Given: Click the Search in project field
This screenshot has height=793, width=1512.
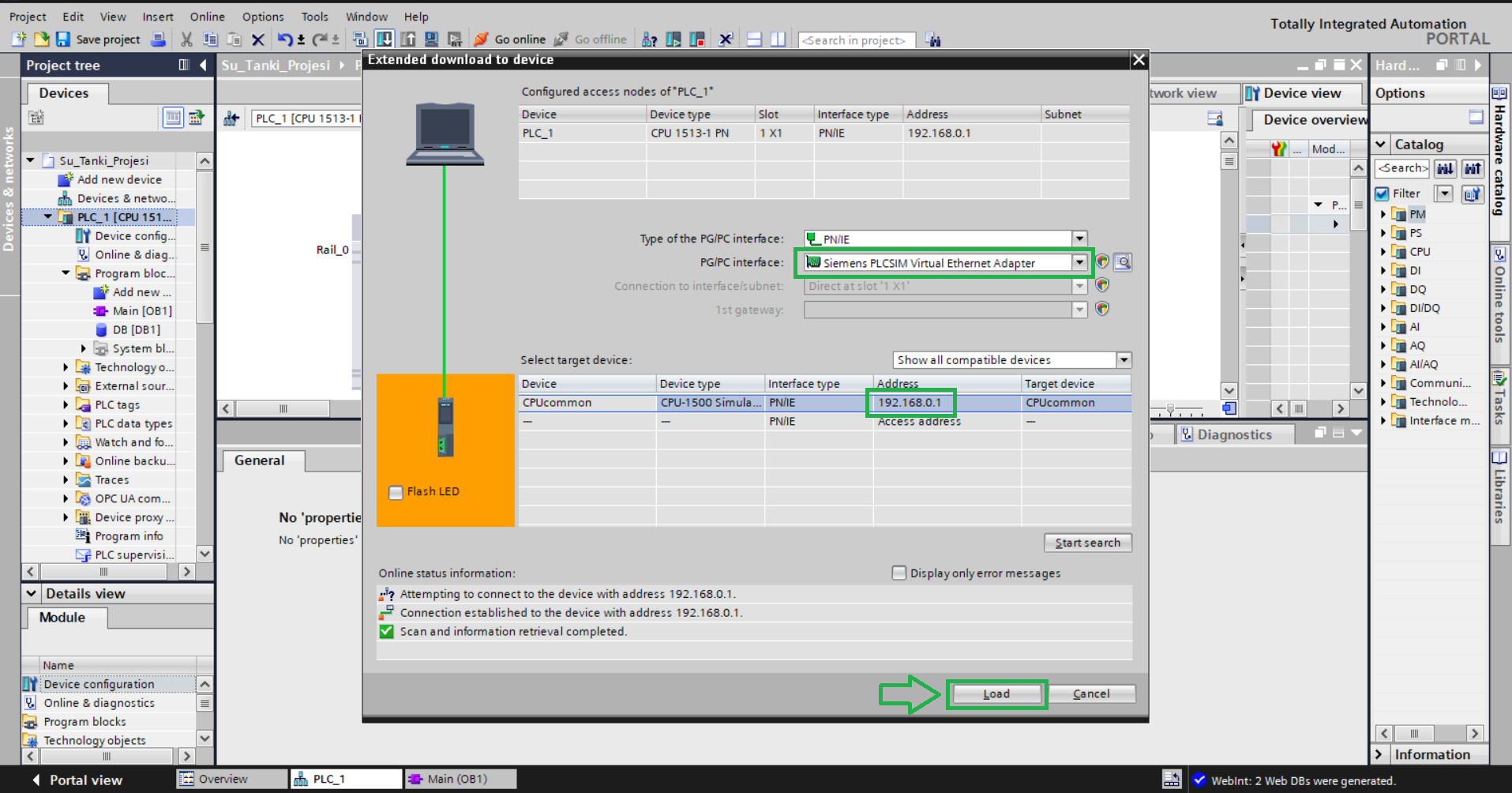Looking at the screenshot, I should (x=856, y=40).
